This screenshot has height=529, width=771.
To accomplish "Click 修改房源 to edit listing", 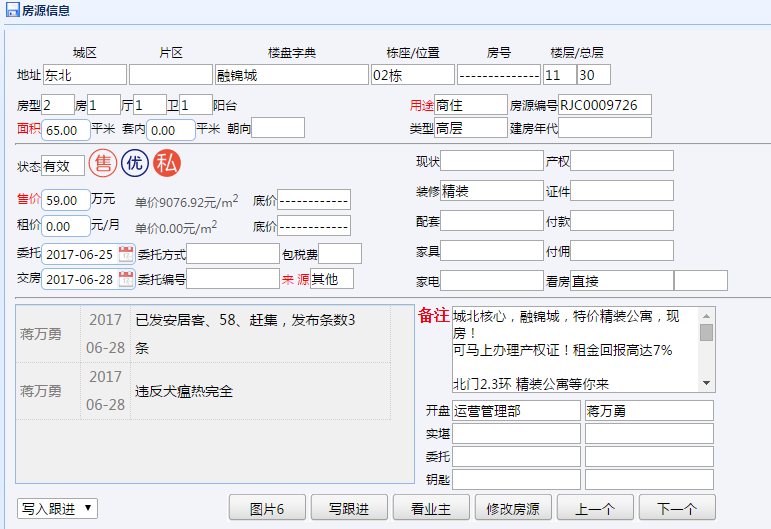I will coord(512,508).
